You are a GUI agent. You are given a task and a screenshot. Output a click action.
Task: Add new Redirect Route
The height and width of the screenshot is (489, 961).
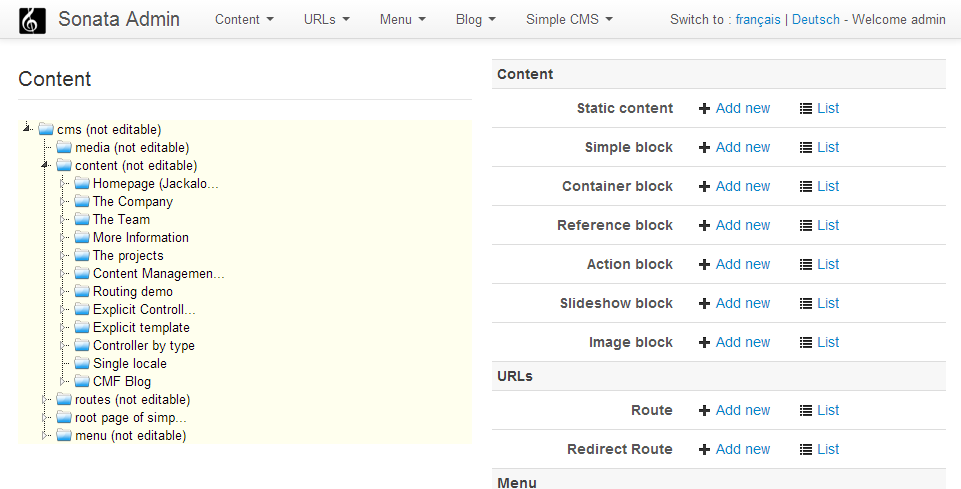[742, 449]
